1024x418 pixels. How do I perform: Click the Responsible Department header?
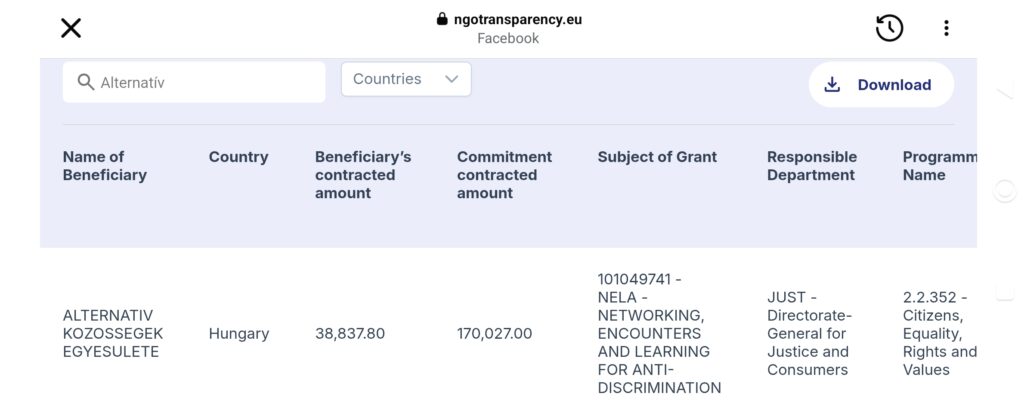tap(812, 166)
